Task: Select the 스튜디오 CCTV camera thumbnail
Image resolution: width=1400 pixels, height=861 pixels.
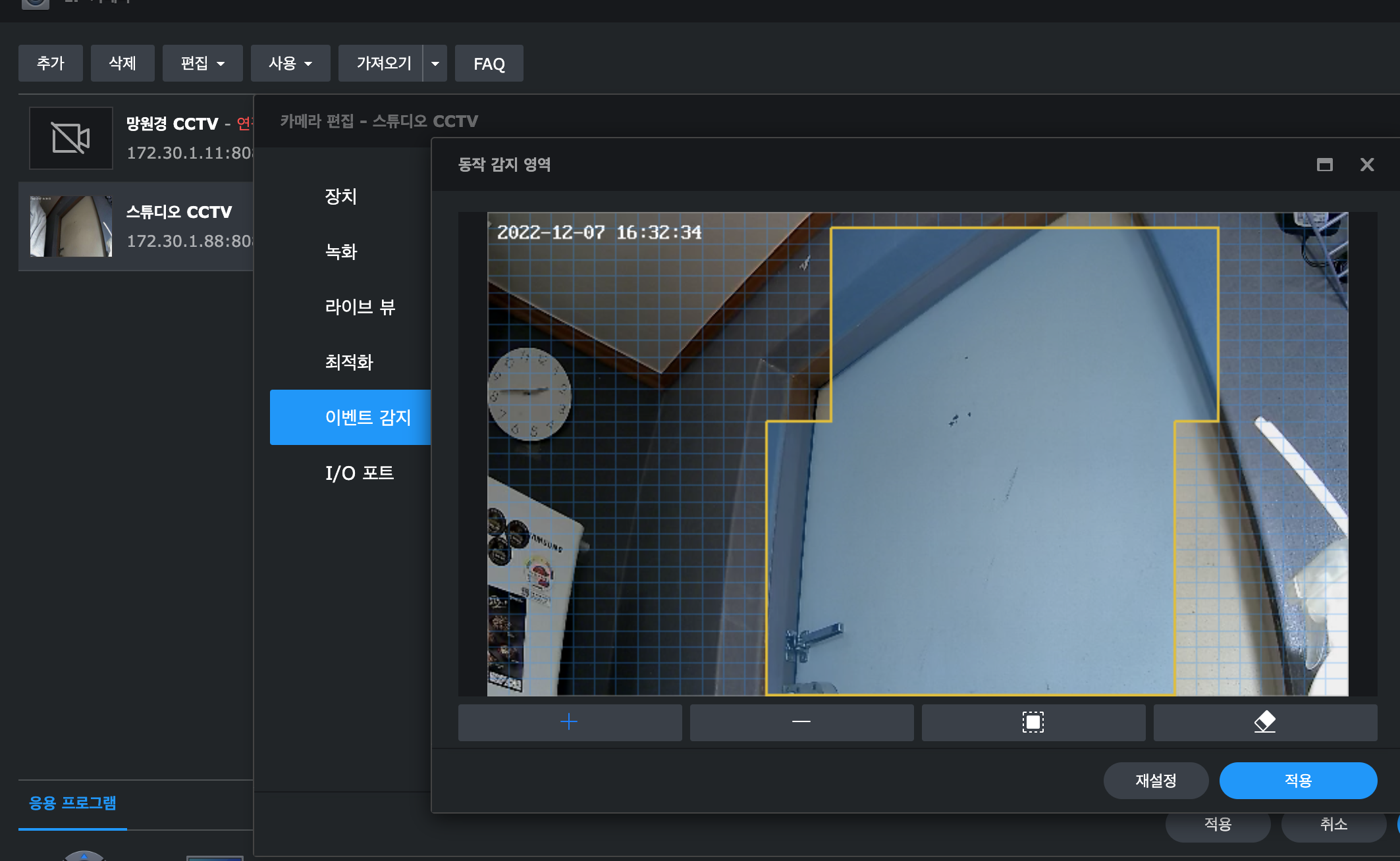Action: pyautogui.click(x=71, y=226)
